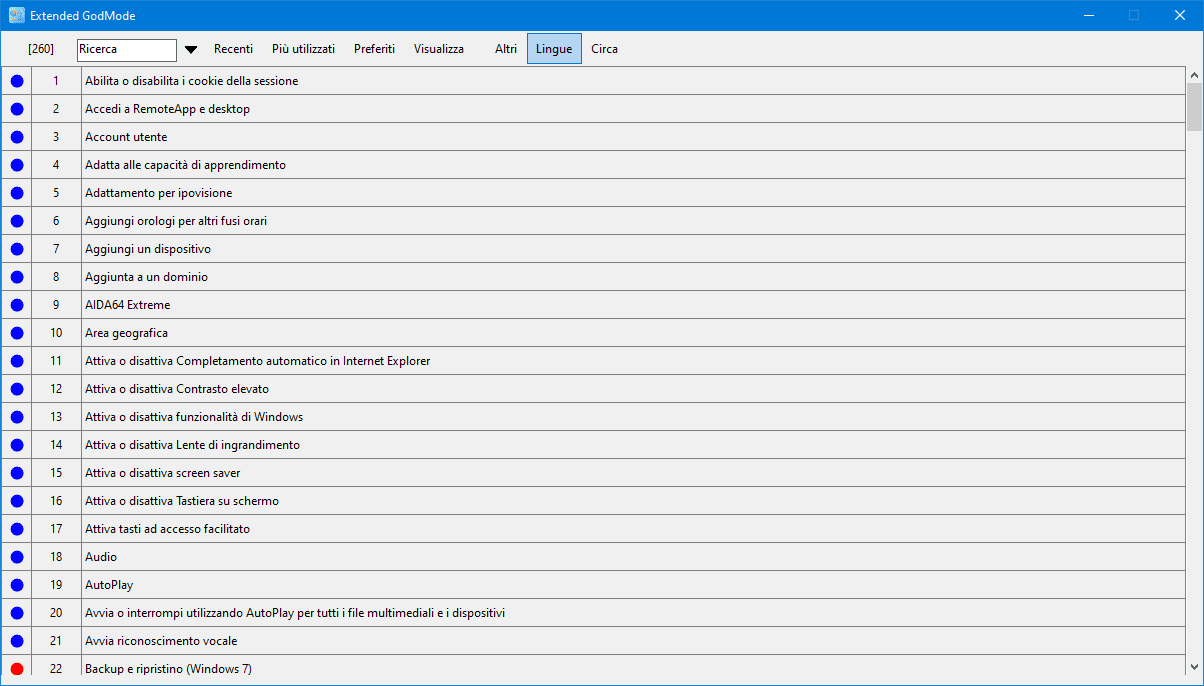Open the Circa about item
This screenshot has height=686, width=1204.
coord(604,49)
